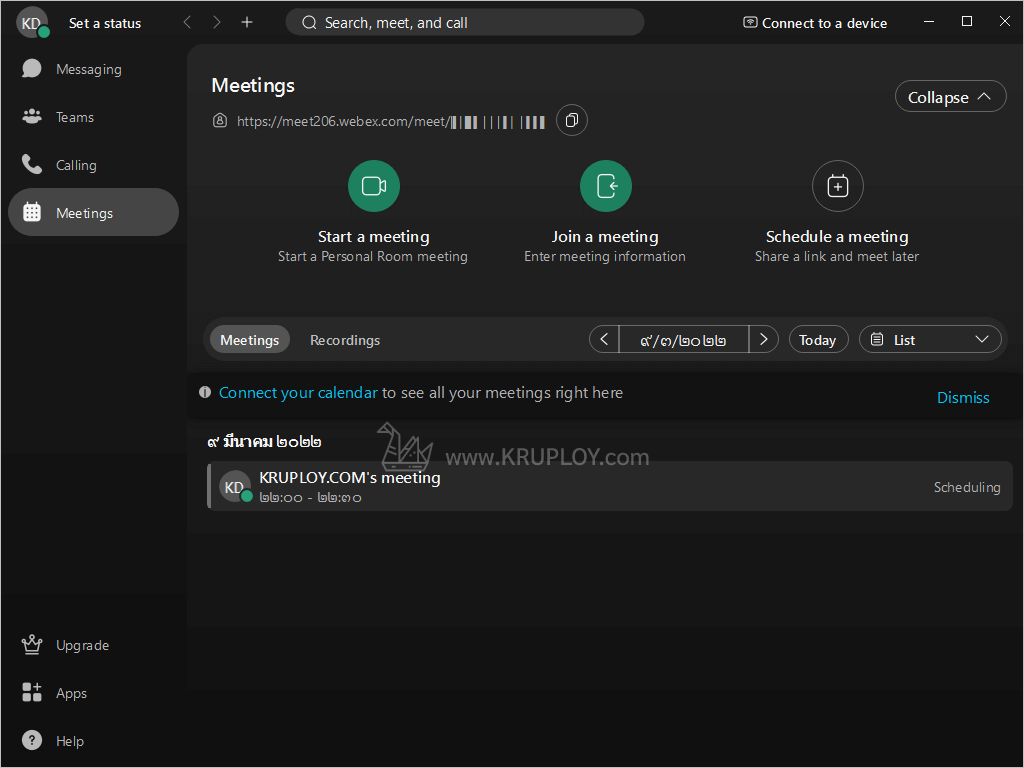Open the Teams section
Screen dimensions: 1024x768
pyautogui.click(x=93, y=117)
